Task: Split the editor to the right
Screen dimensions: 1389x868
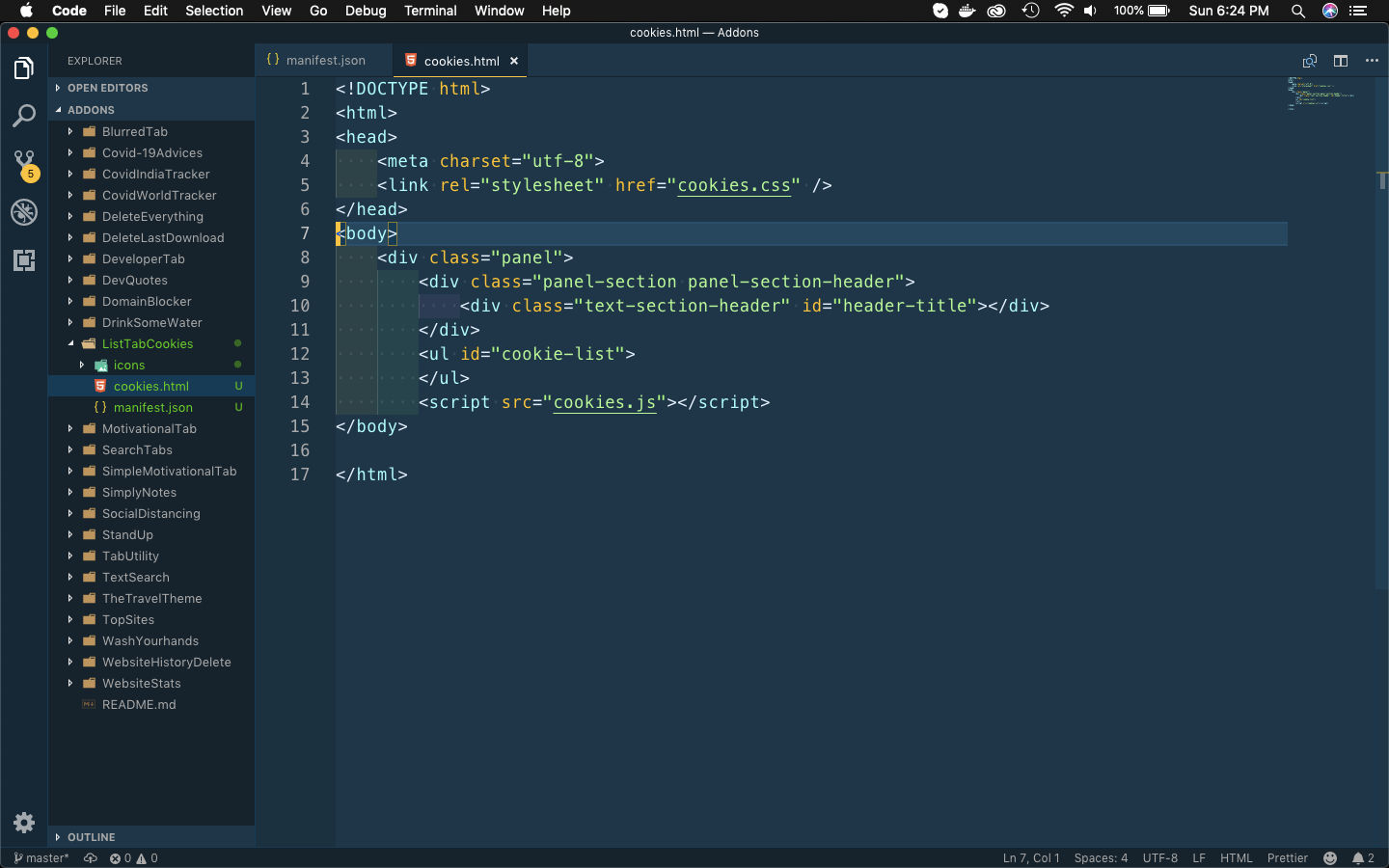Action: (x=1341, y=61)
